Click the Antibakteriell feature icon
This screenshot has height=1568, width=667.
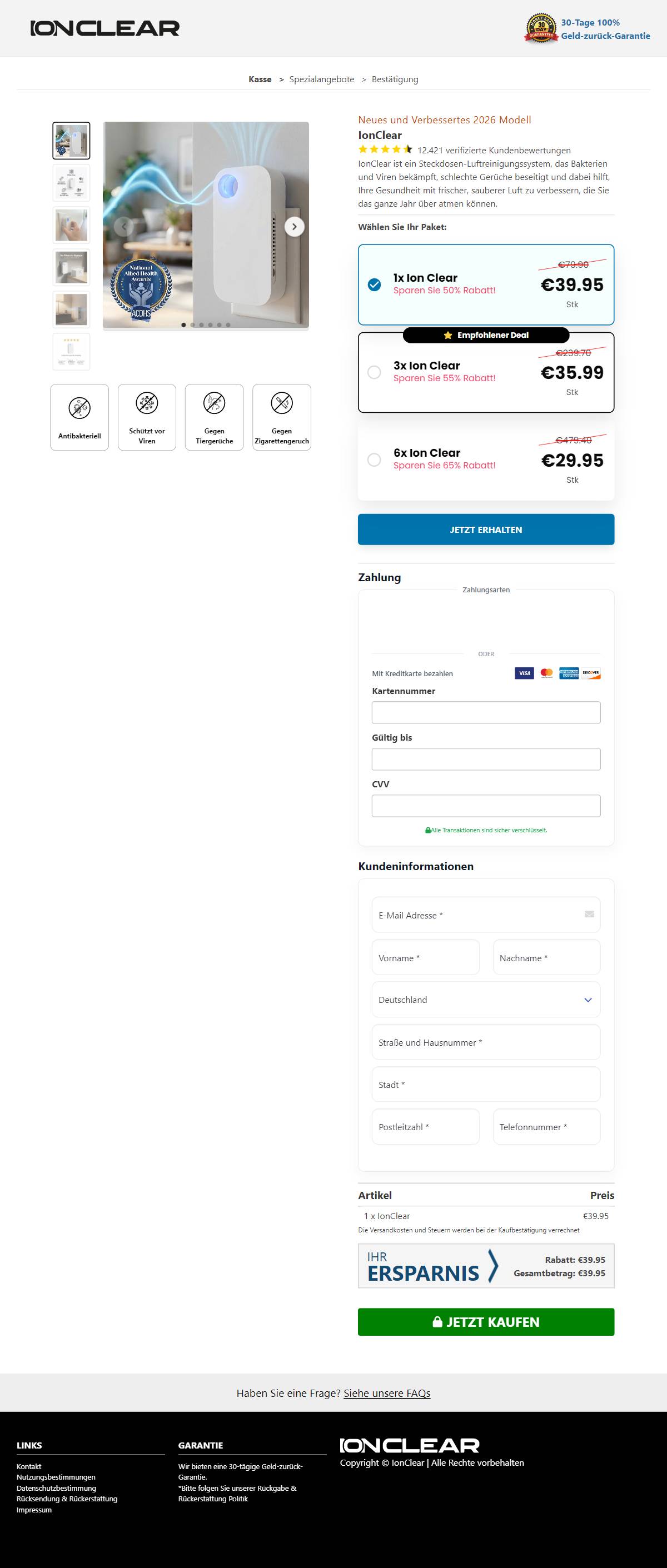click(x=79, y=408)
